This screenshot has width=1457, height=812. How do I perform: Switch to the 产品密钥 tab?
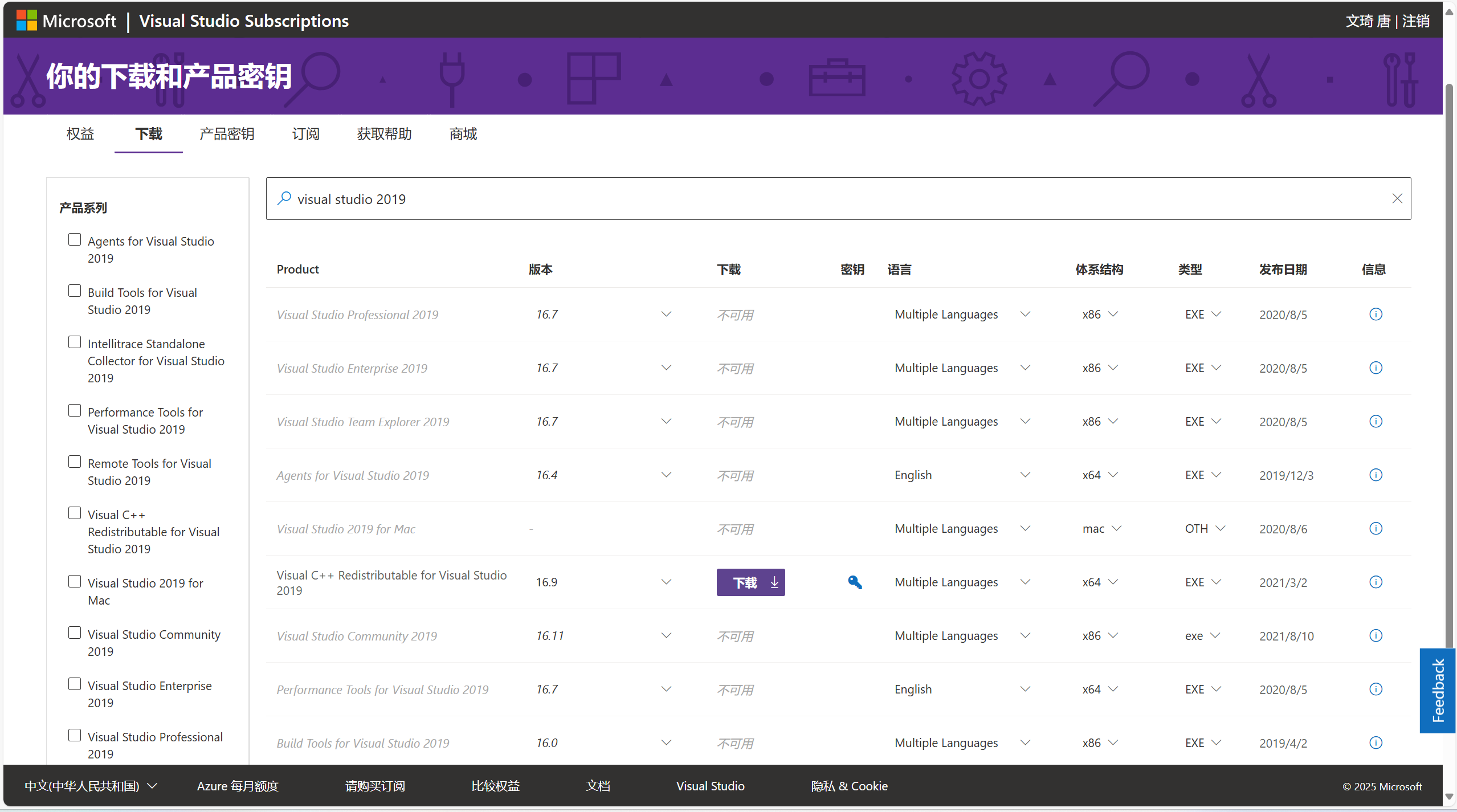(x=227, y=134)
